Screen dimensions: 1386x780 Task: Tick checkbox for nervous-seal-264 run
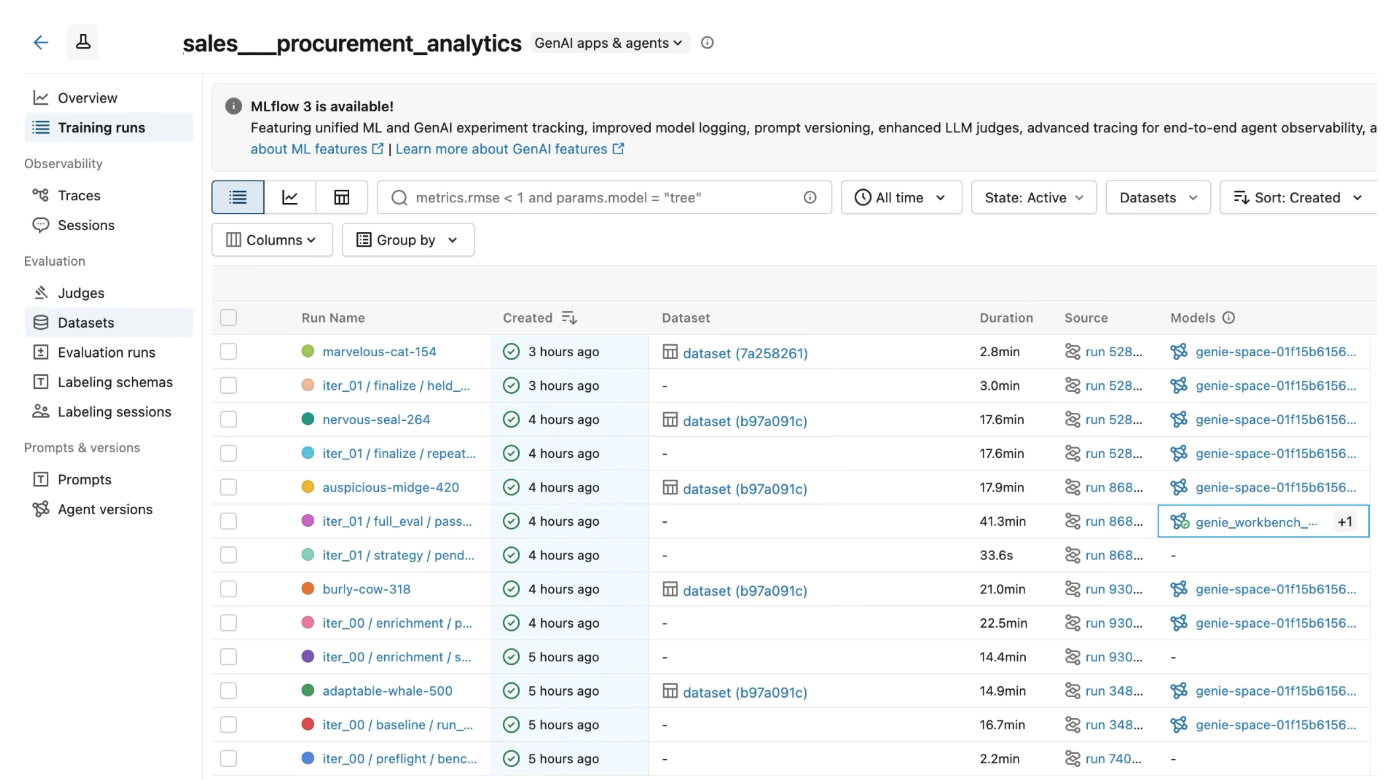[229, 420]
